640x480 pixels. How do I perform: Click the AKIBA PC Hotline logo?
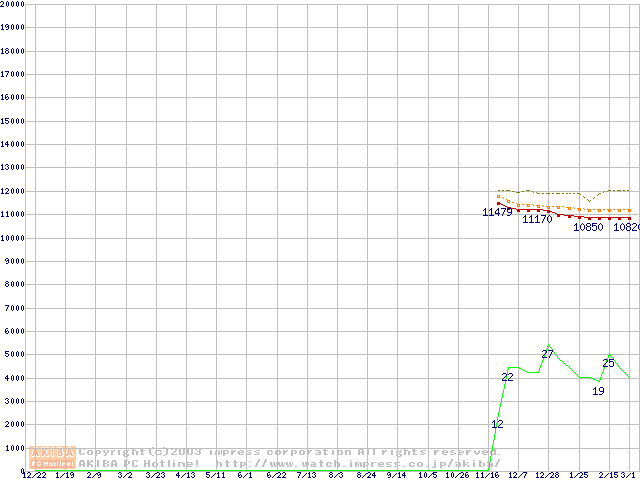(53, 457)
